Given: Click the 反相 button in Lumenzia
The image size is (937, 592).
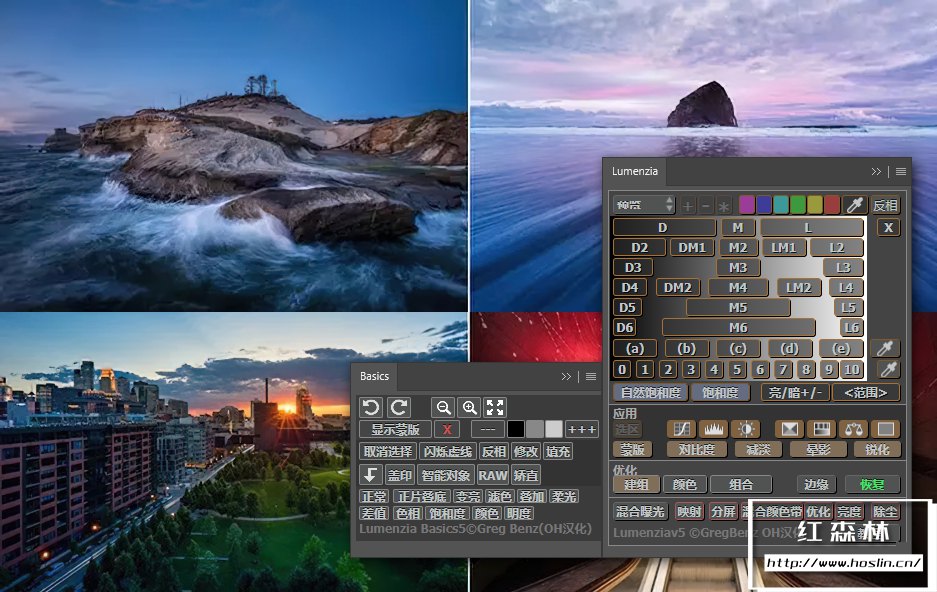Looking at the screenshot, I should click(885, 205).
